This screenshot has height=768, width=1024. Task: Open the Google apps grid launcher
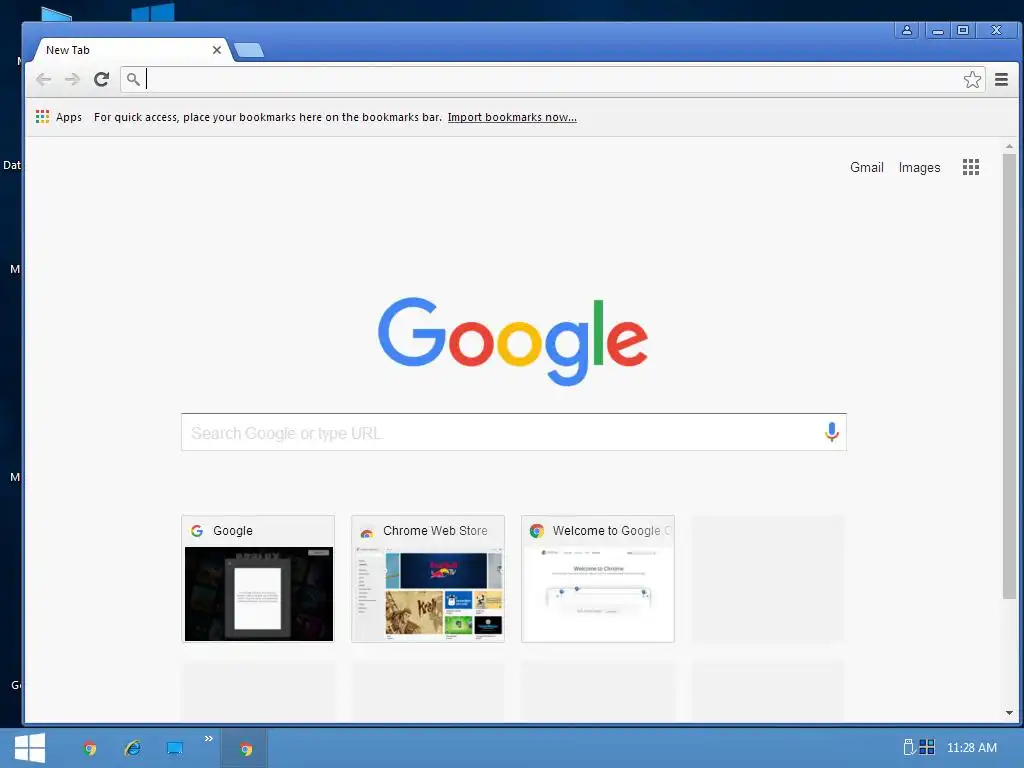tap(970, 167)
